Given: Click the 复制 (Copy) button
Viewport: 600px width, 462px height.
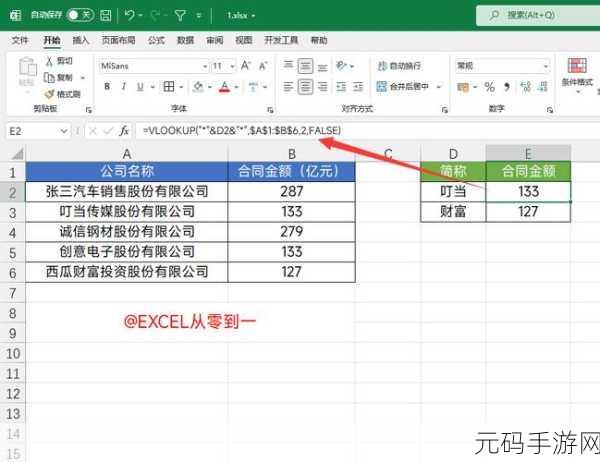Looking at the screenshot, I should coord(59,77).
